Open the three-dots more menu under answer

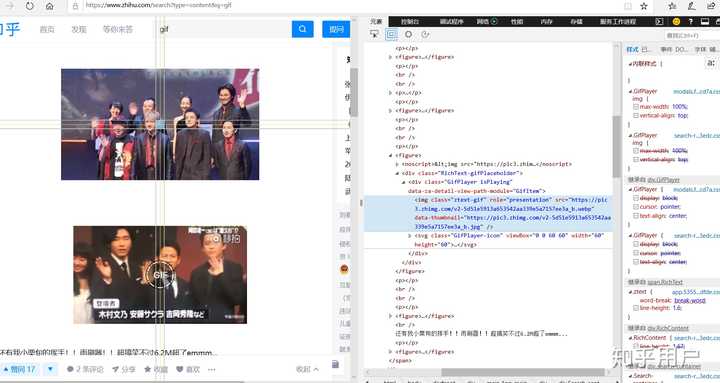pyautogui.click(x=212, y=369)
